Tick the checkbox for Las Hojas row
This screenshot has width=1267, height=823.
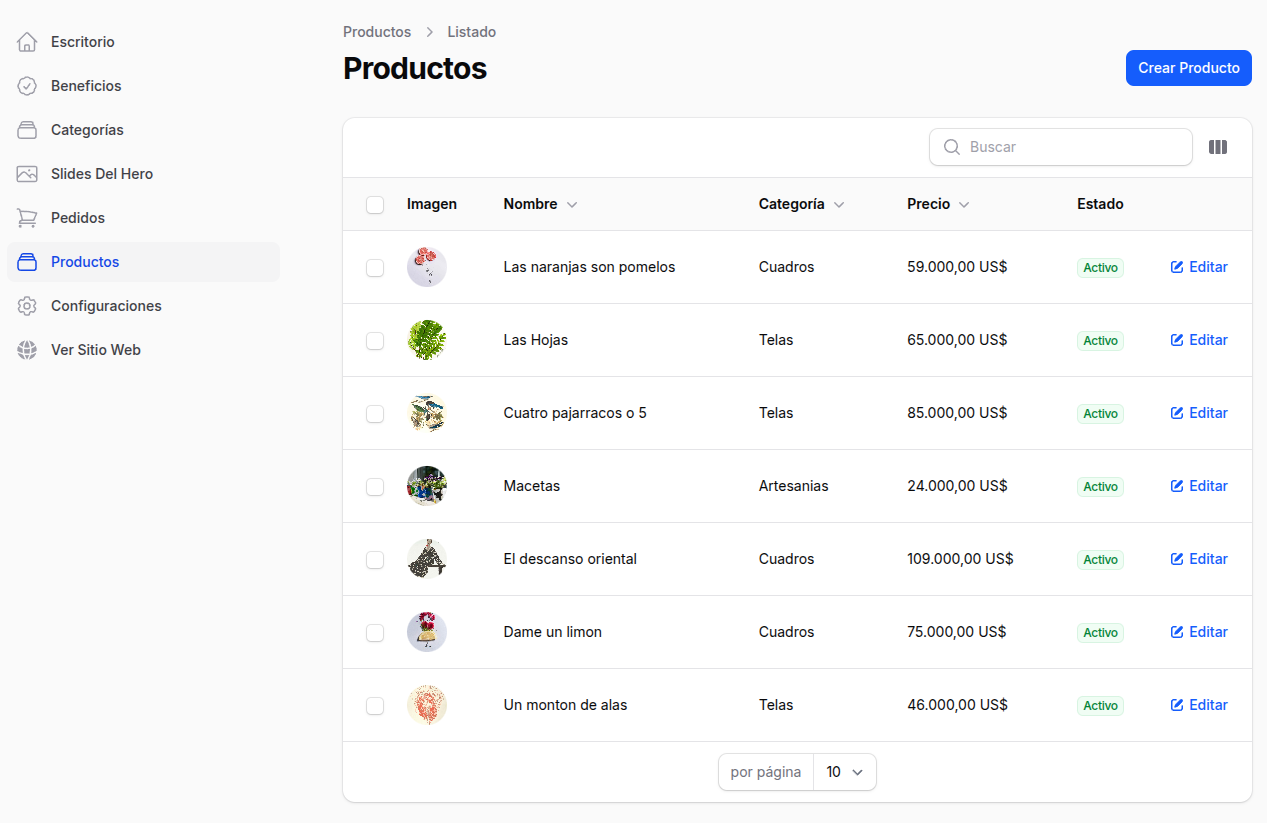click(375, 340)
